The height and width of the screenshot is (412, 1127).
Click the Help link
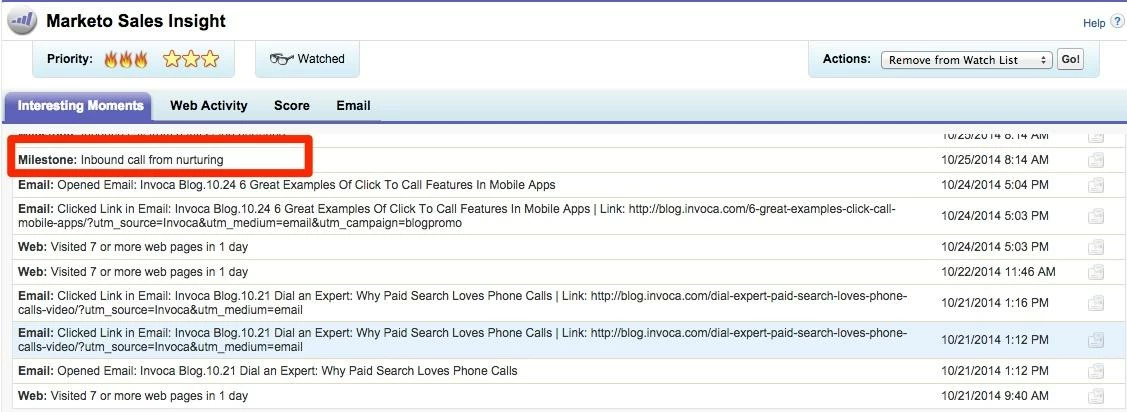click(x=1094, y=24)
